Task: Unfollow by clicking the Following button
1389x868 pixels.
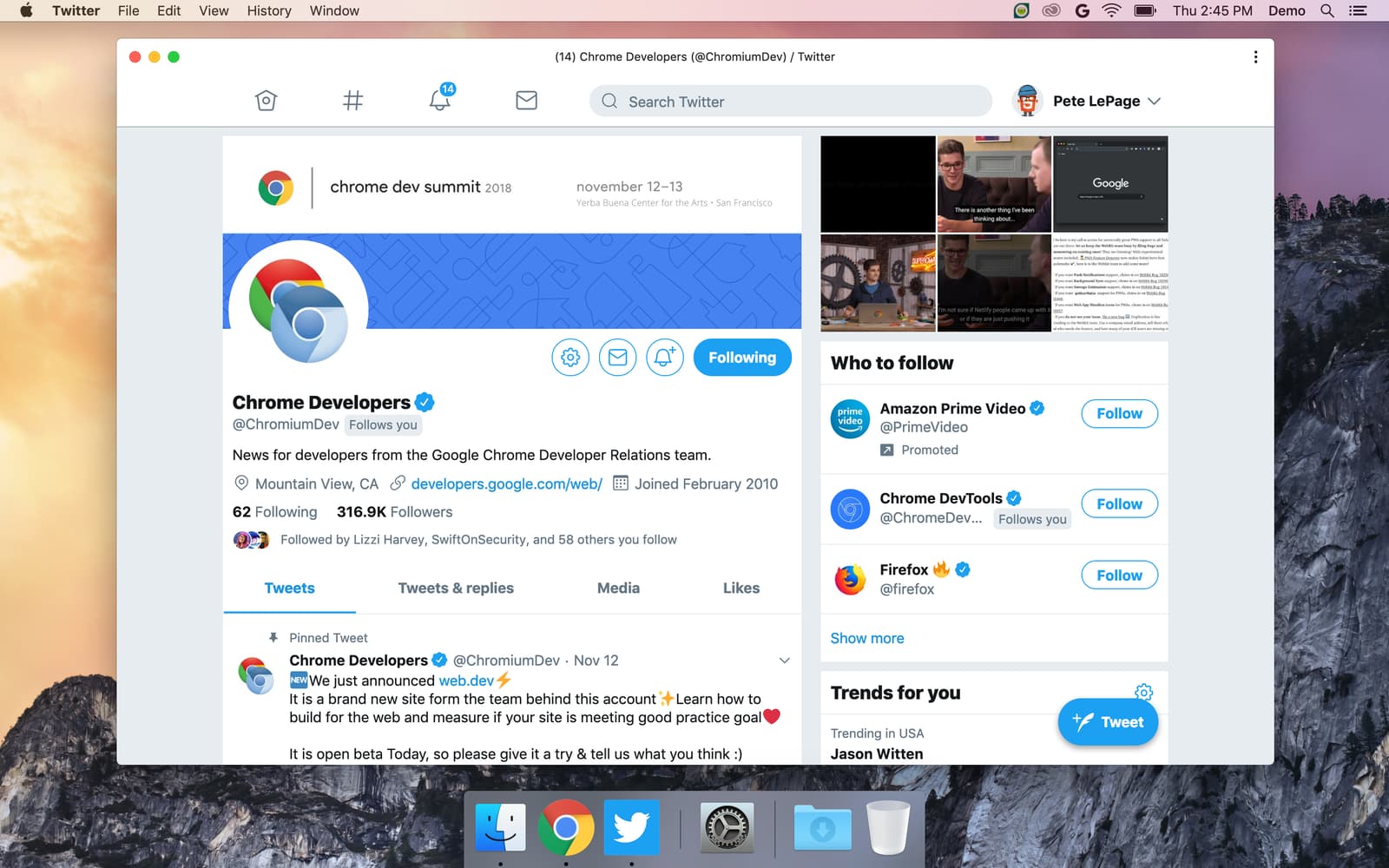Action: [741, 357]
